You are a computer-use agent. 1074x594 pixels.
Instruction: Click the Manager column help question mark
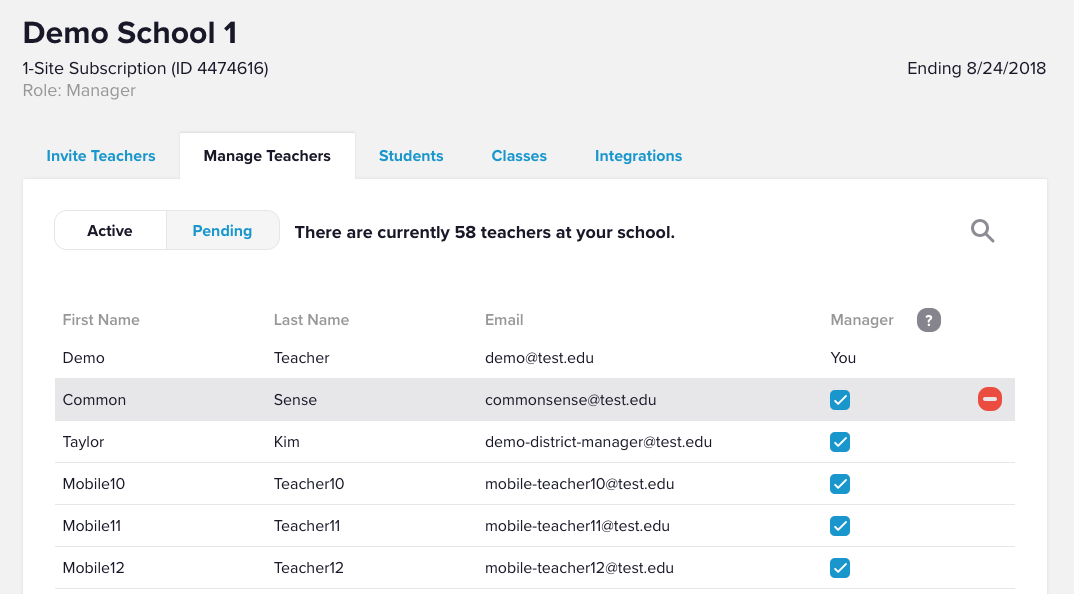[929, 320]
